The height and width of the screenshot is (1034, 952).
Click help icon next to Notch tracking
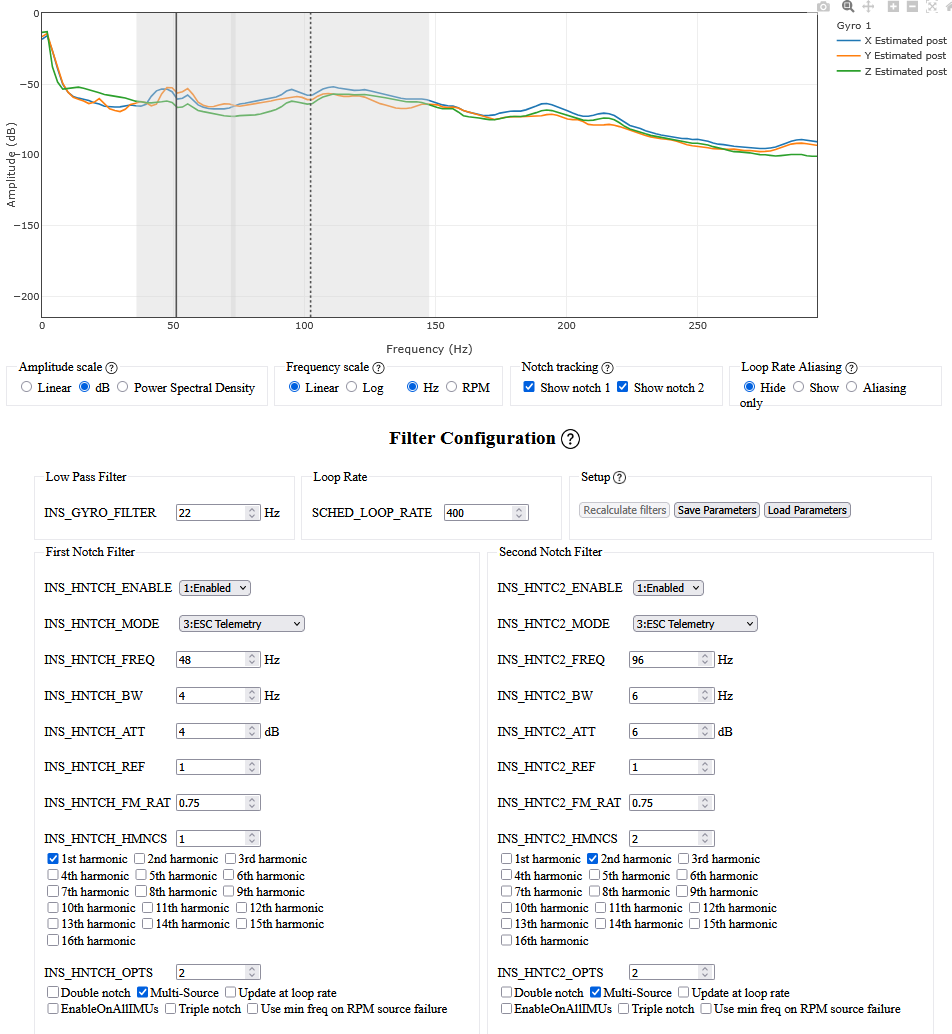607,368
